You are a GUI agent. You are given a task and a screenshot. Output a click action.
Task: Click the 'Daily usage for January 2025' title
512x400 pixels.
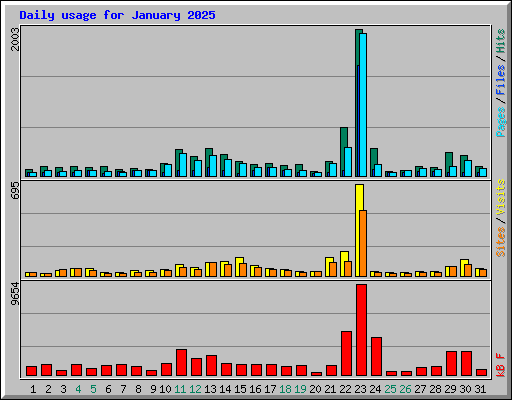point(117,15)
